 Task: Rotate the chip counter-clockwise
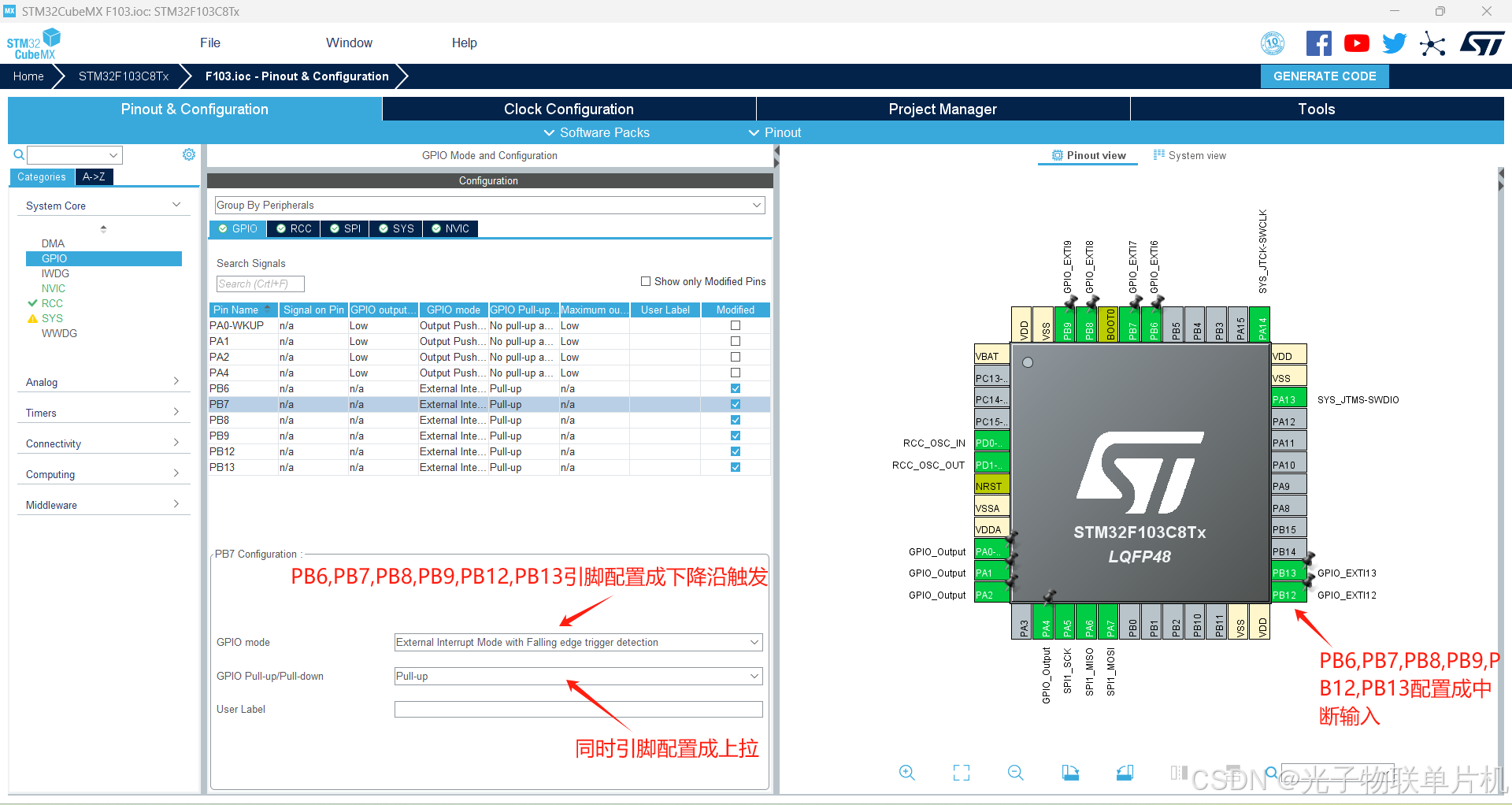[x=1125, y=773]
